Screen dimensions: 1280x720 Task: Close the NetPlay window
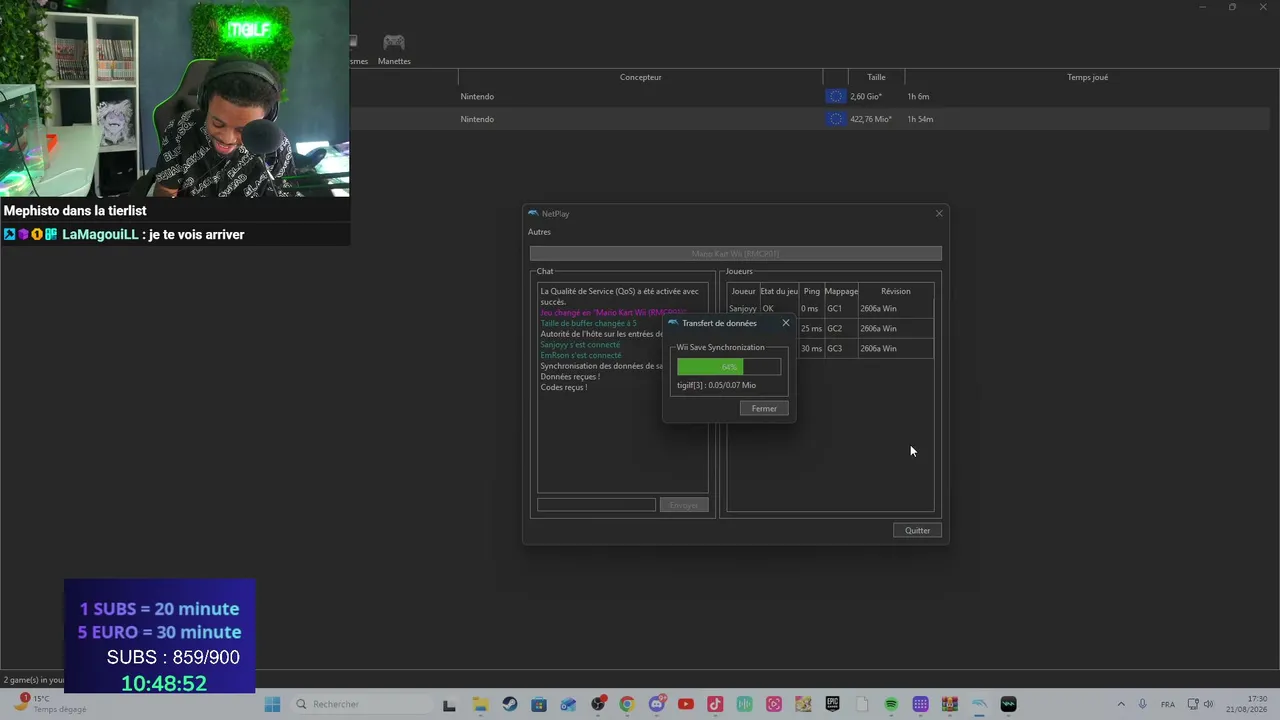coord(939,213)
